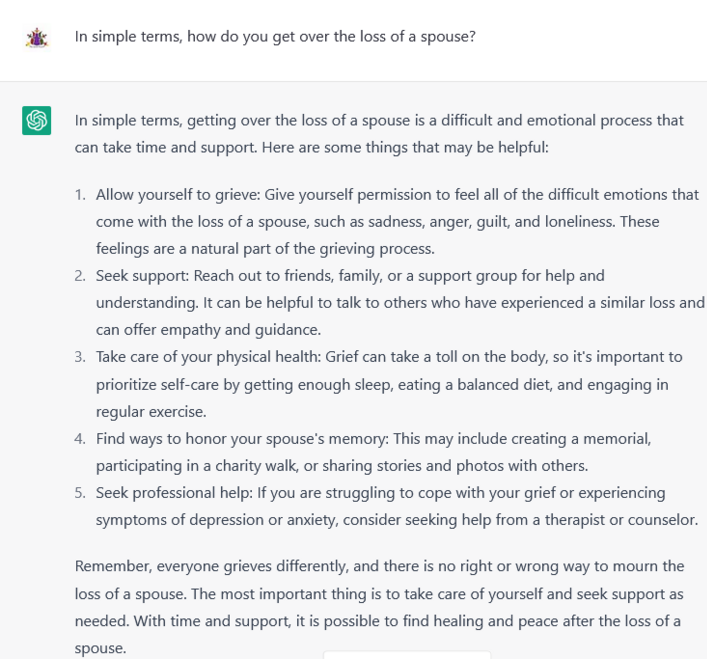707x659 pixels.
Task: Click the user's profile avatar icon
Action: 37,37
